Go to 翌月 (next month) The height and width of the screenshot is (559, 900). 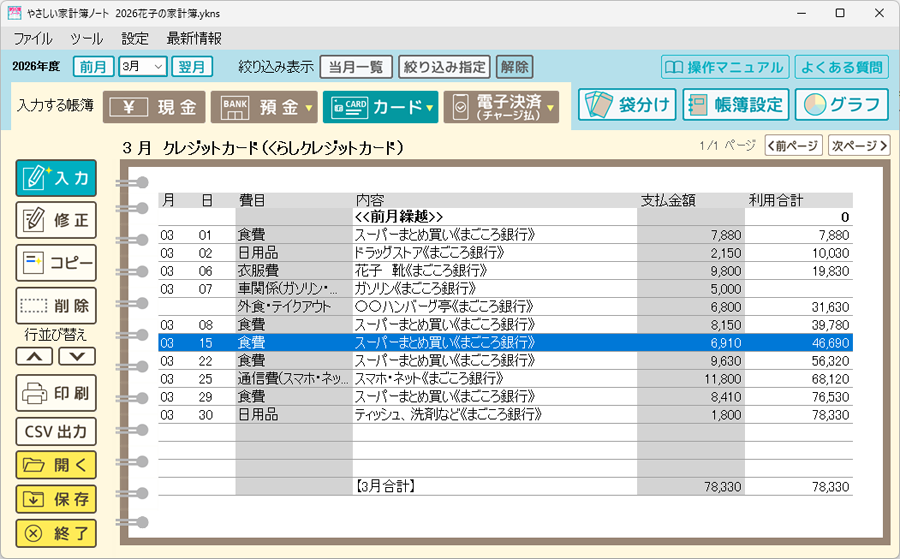(192, 67)
